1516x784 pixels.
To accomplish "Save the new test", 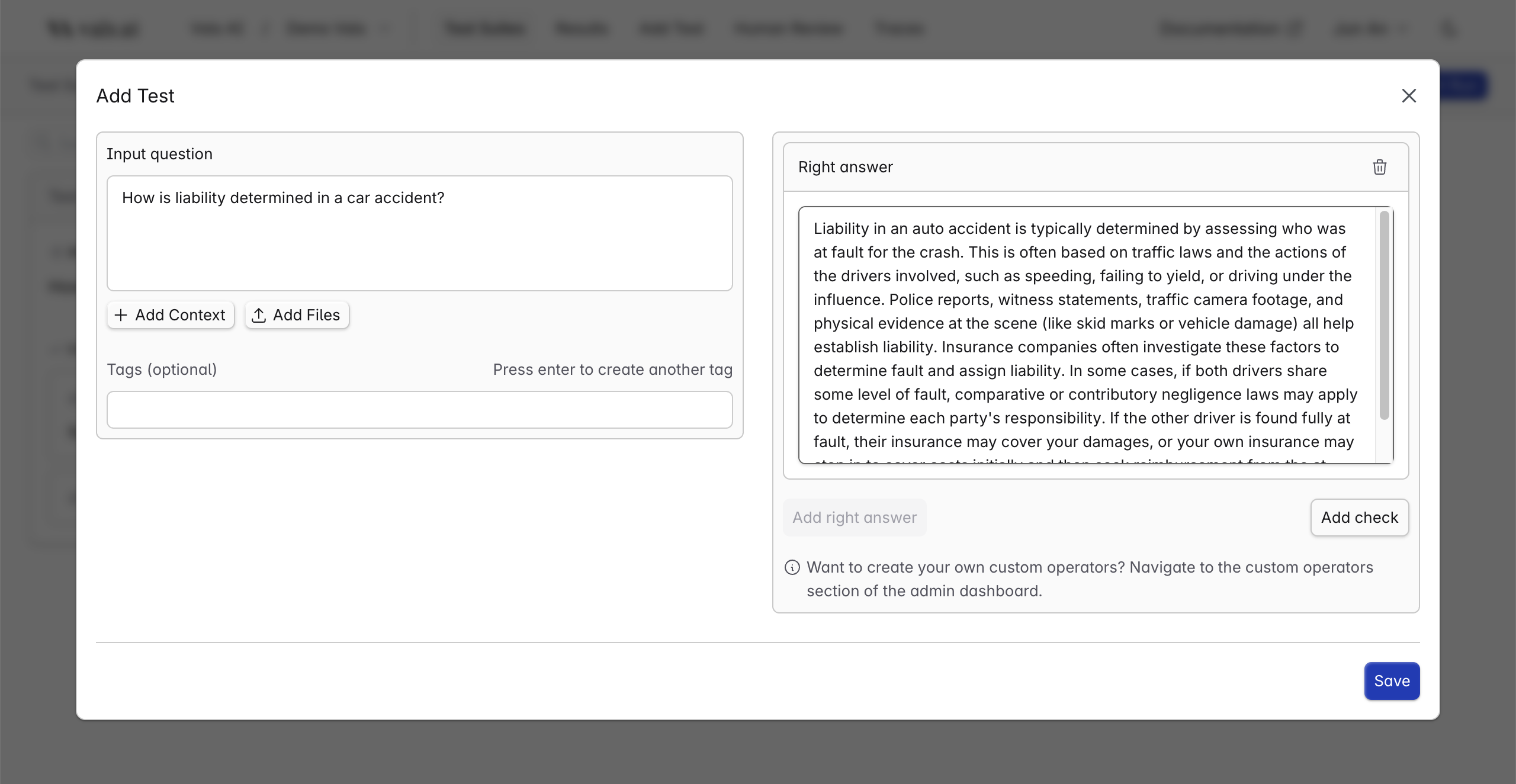I will point(1392,681).
